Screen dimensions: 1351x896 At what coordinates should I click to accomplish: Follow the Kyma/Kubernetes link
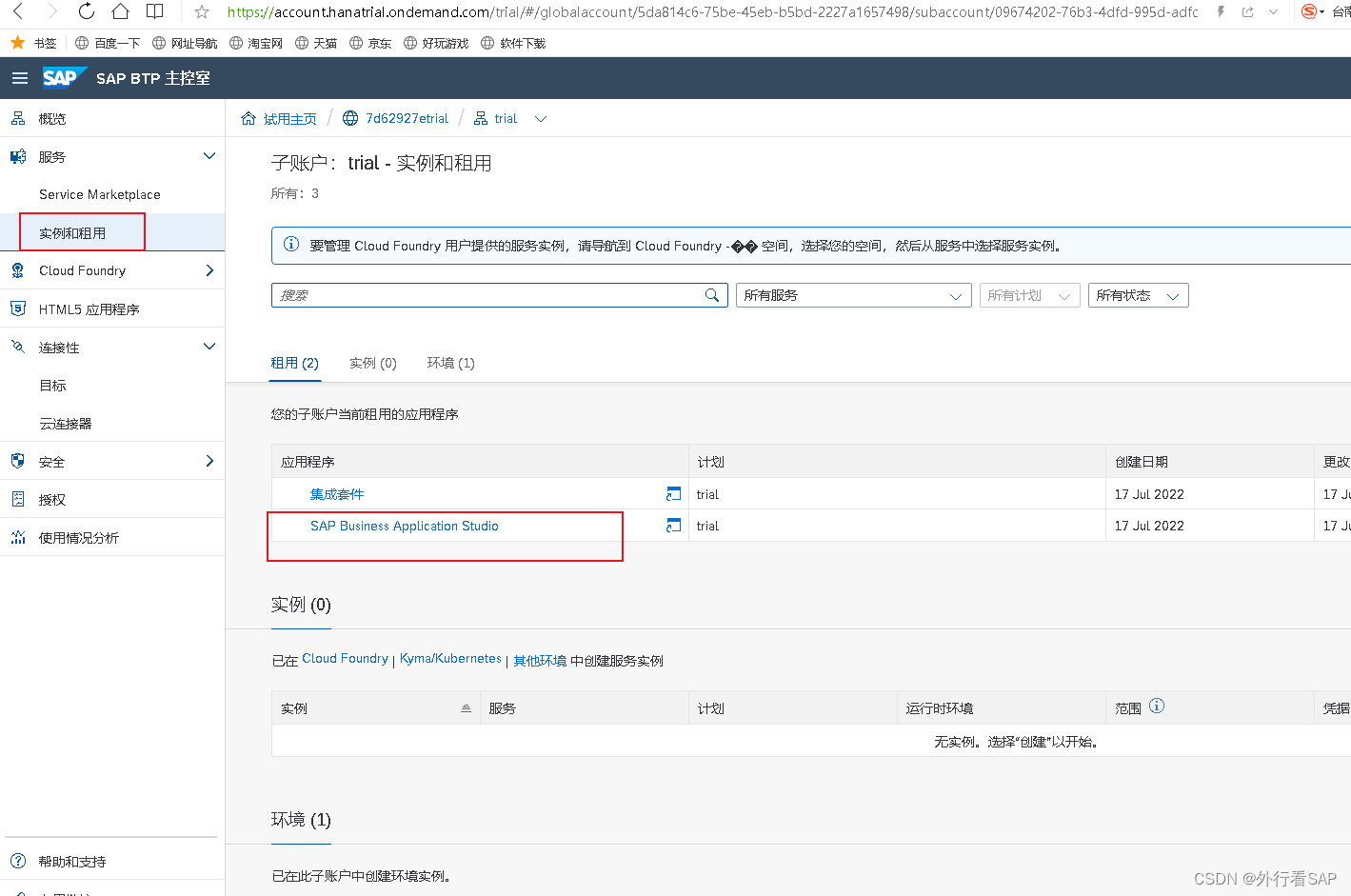point(450,659)
